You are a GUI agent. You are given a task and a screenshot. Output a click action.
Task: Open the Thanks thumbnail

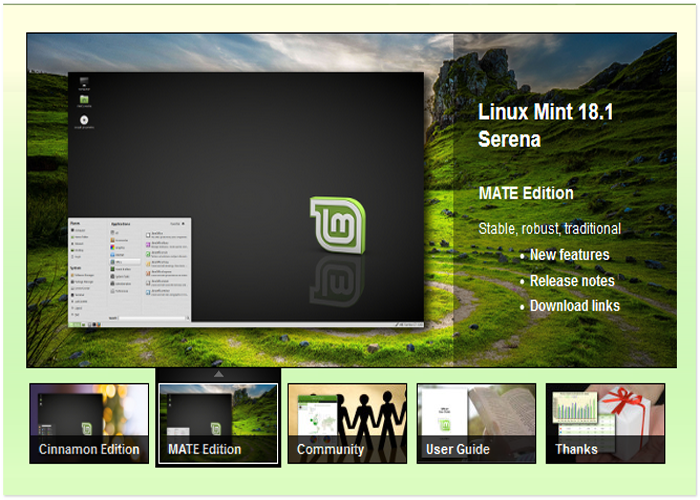(605, 423)
